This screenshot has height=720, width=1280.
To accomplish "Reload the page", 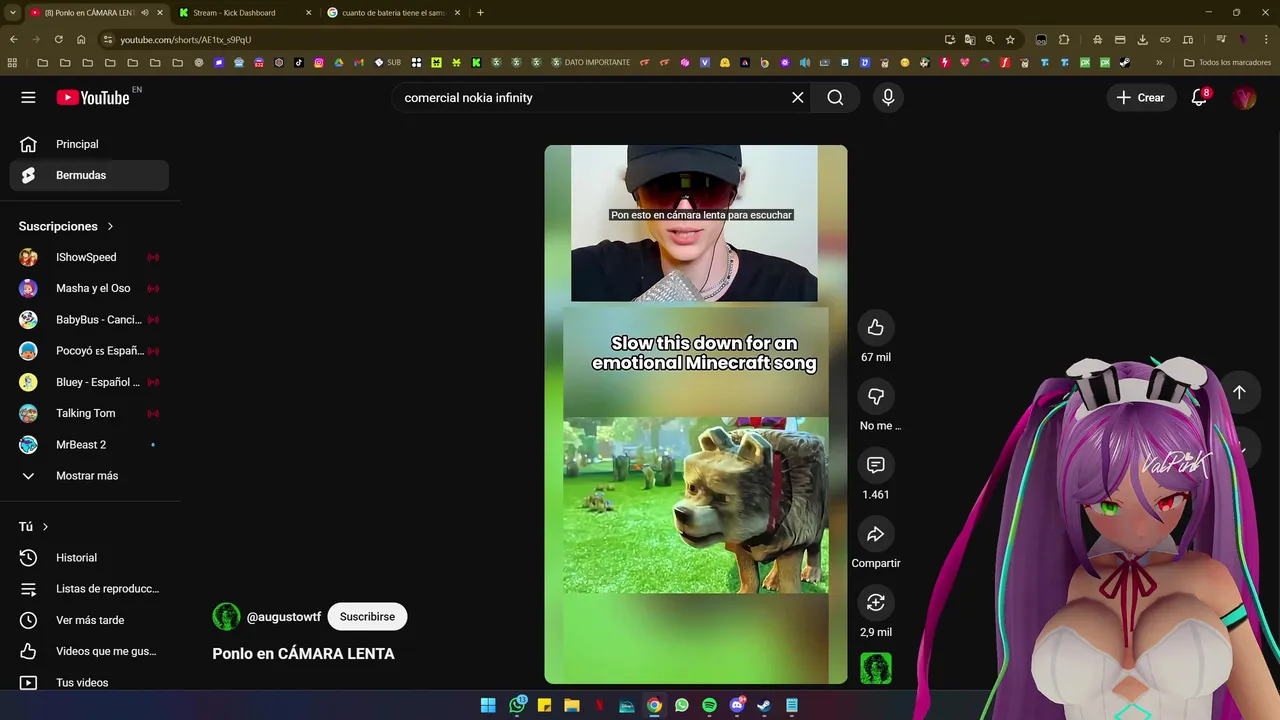I will tap(58, 39).
